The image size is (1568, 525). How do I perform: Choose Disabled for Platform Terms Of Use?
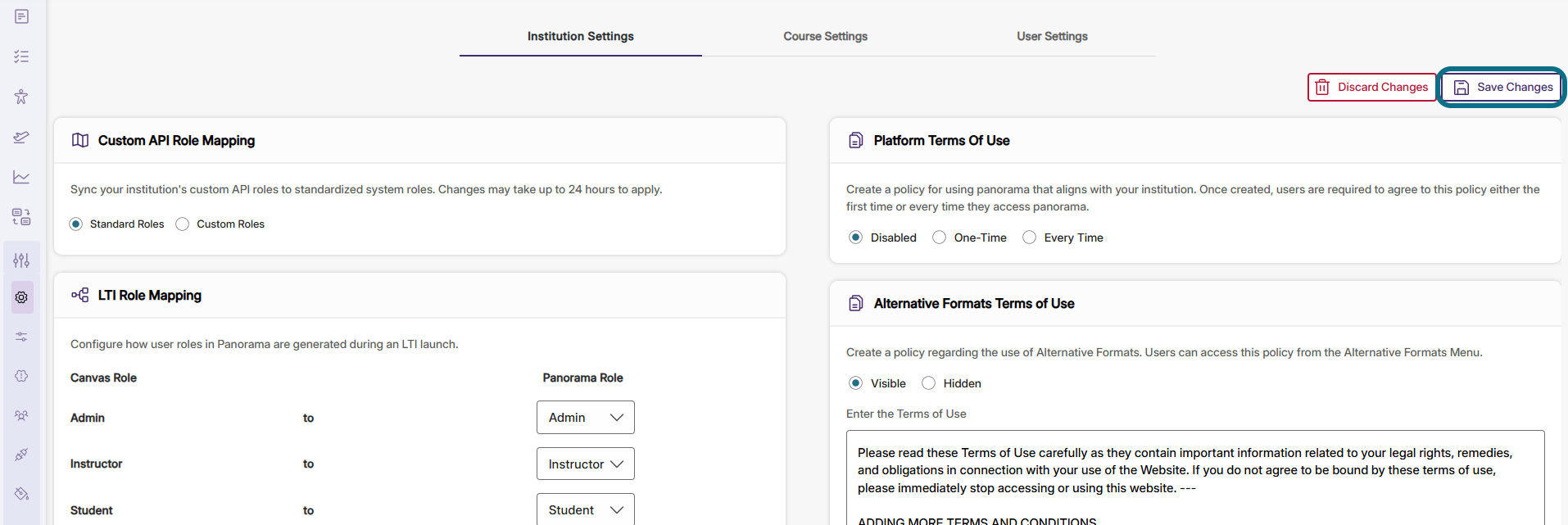[x=856, y=238]
